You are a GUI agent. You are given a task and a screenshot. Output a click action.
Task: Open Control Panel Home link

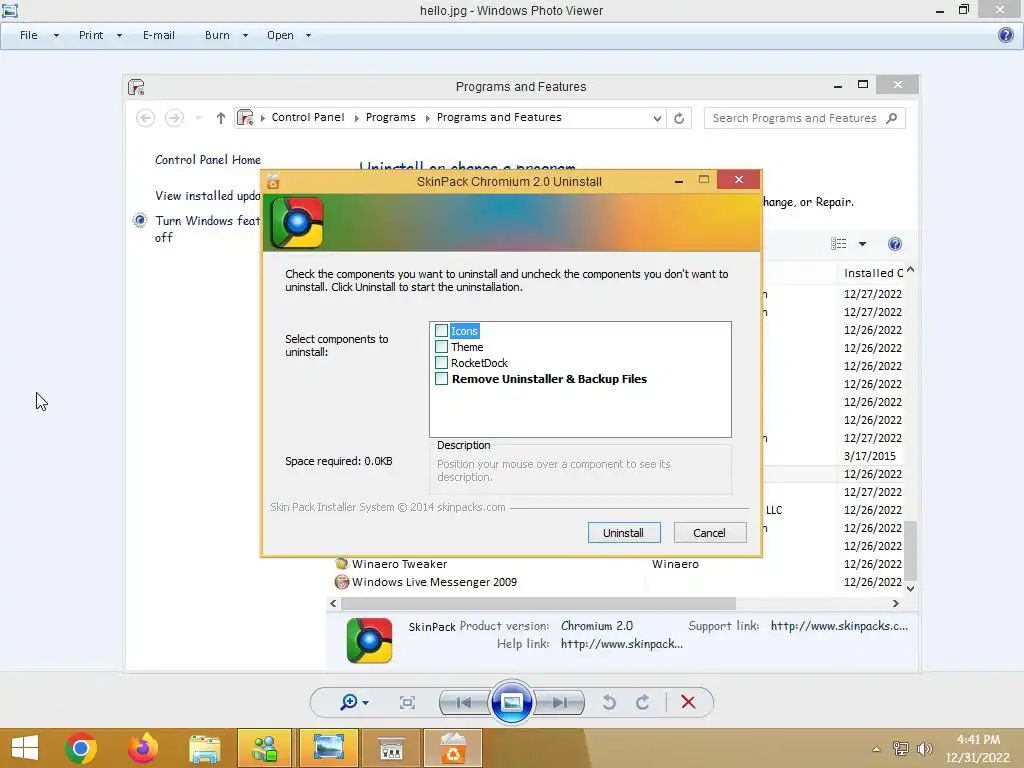(208, 160)
